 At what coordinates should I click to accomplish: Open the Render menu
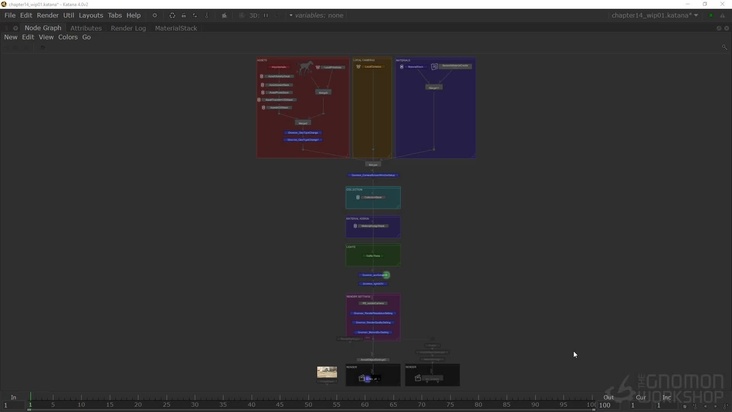tap(48, 15)
